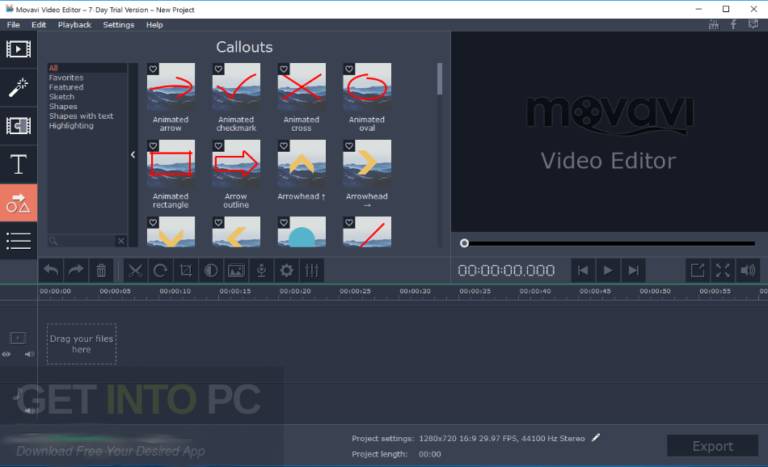Clear the callouts search field
The image size is (768, 467).
pos(121,241)
